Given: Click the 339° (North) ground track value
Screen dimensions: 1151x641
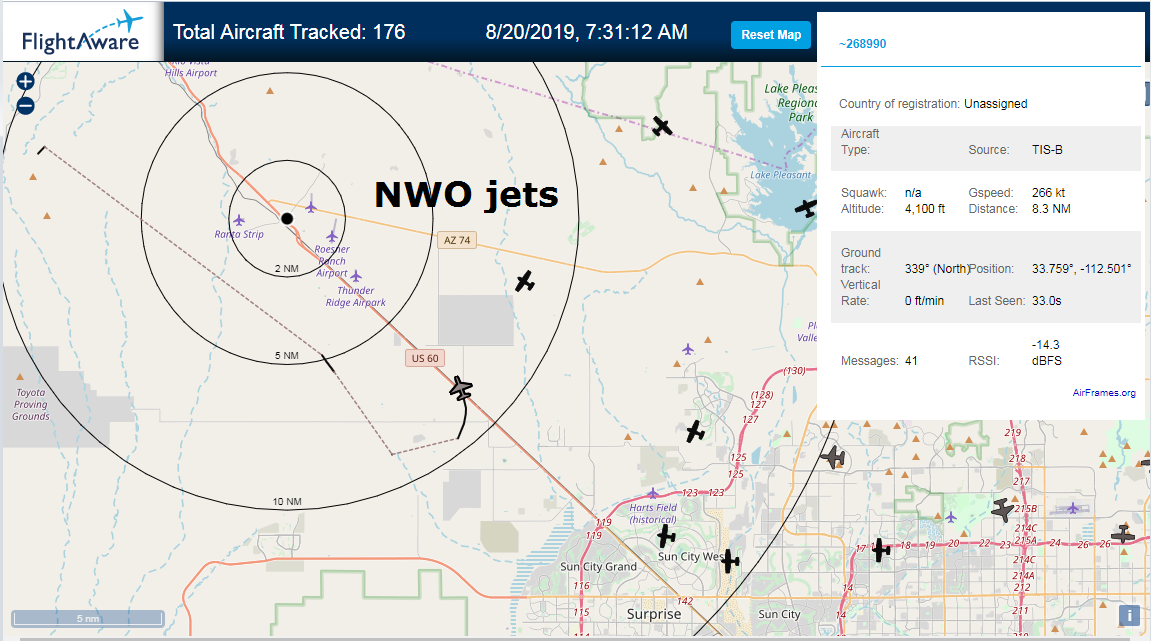Looking at the screenshot, I should click(x=937, y=269).
